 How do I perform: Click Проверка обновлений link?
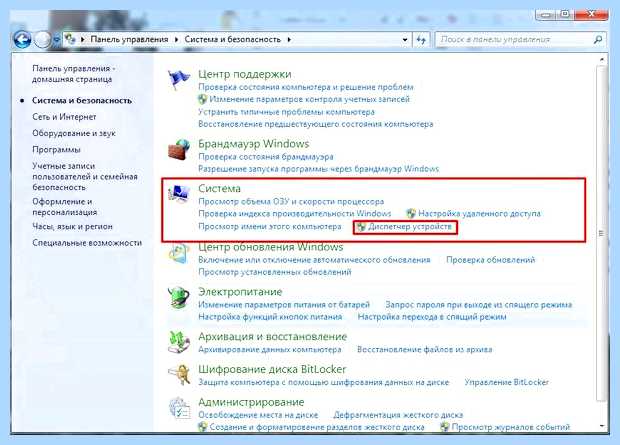(x=490, y=260)
